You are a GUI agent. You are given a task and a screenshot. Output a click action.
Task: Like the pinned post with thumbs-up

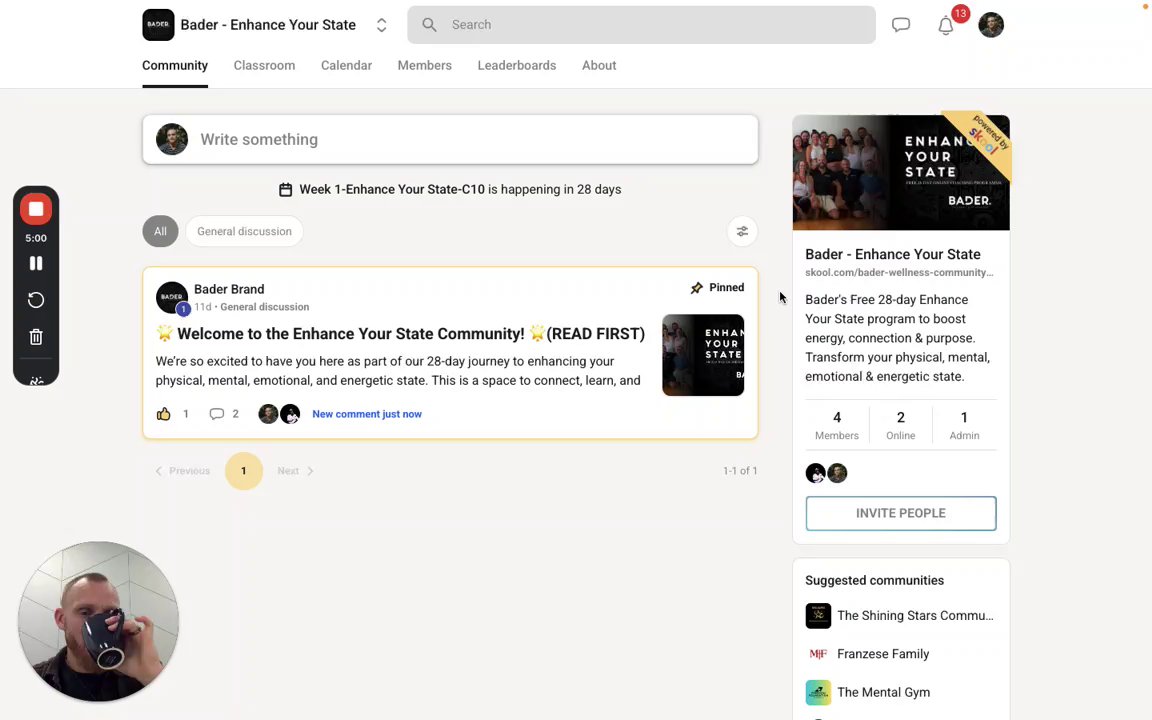pyautogui.click(x=163, y=414)
